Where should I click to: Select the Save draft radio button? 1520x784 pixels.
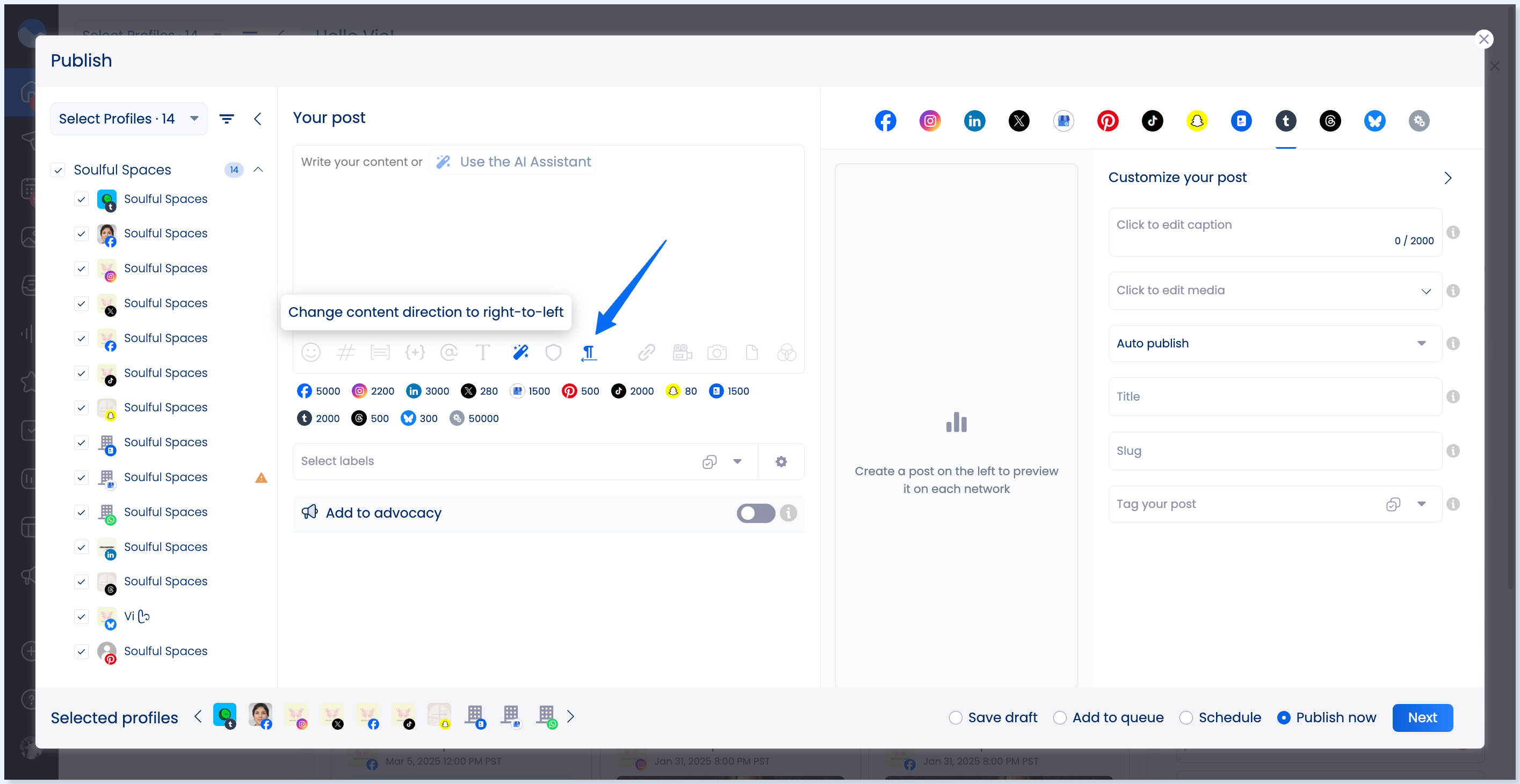point(955,717)
